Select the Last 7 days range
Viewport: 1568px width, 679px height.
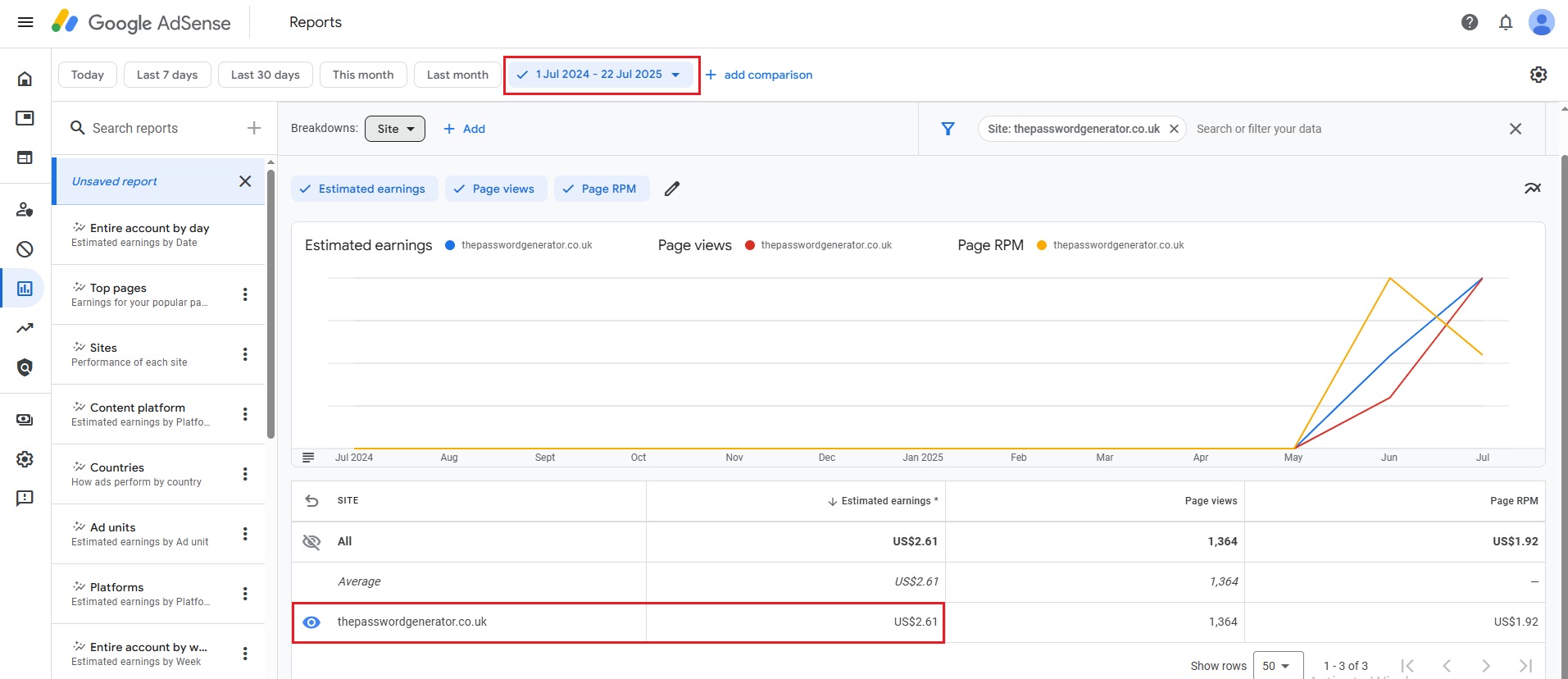click(167, 75)
